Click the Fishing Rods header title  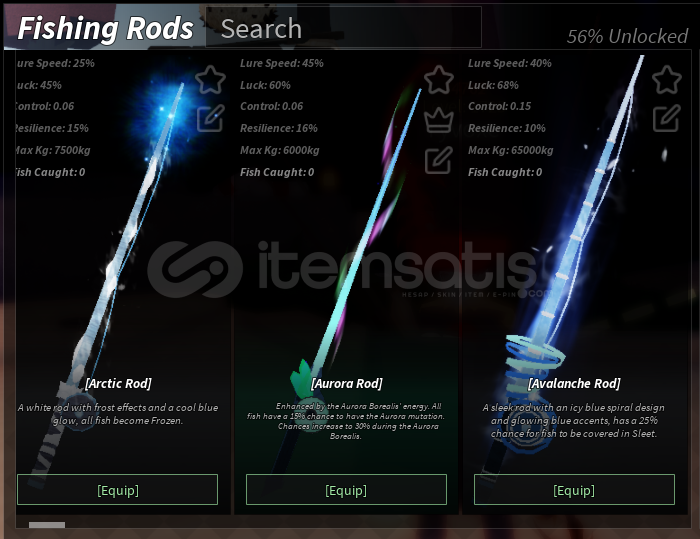pos(106,29)
